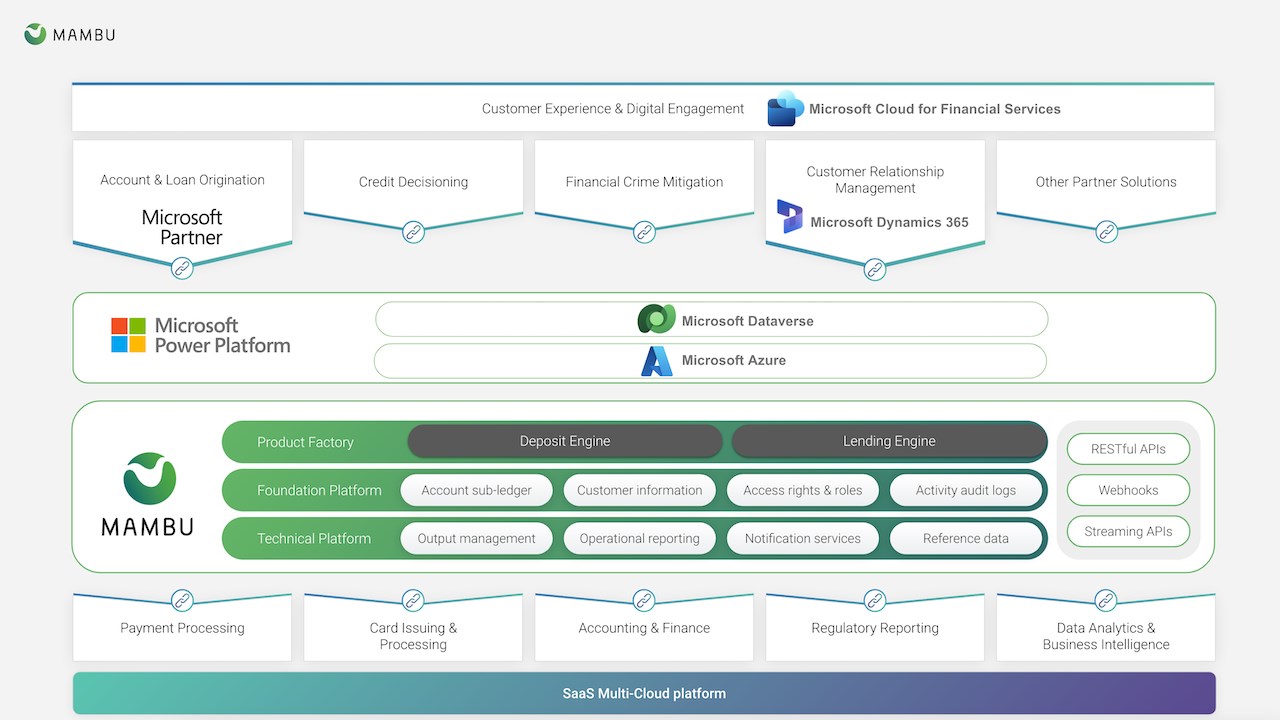Screen dimensions: 1280x720
Task: Click the Other Partner Solutions heading
Action: tap(1106, 182)
